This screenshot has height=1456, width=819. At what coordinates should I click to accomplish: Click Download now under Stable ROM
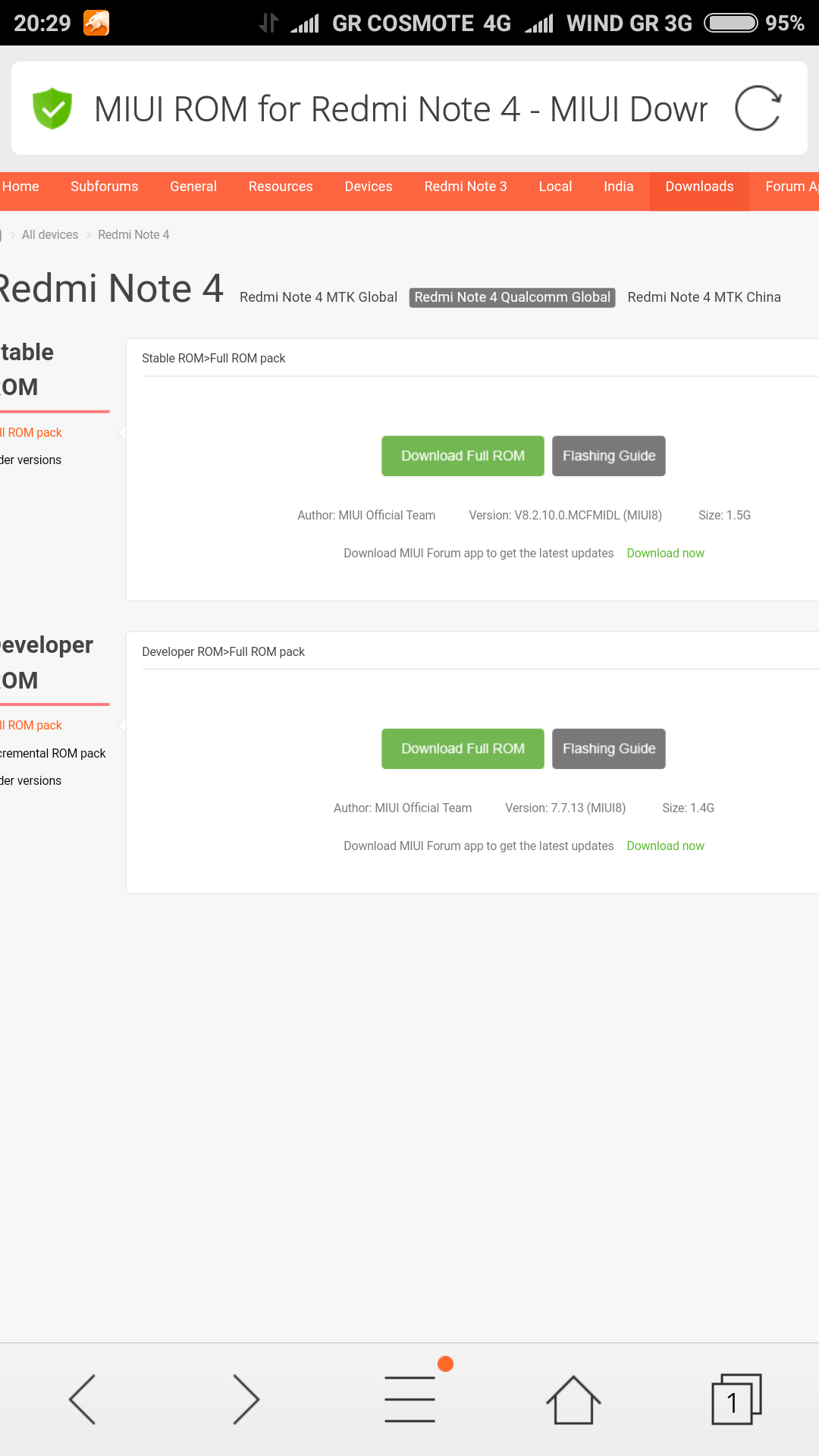[666, 554]
